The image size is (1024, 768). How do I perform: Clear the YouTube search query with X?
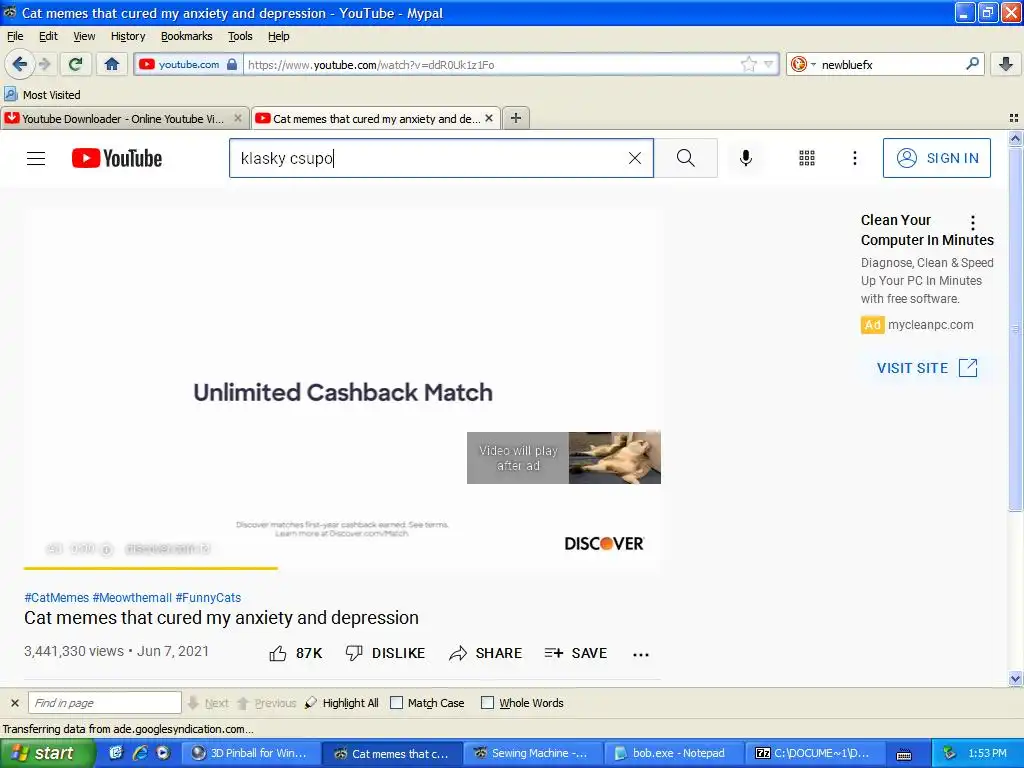tap(635, 158)
